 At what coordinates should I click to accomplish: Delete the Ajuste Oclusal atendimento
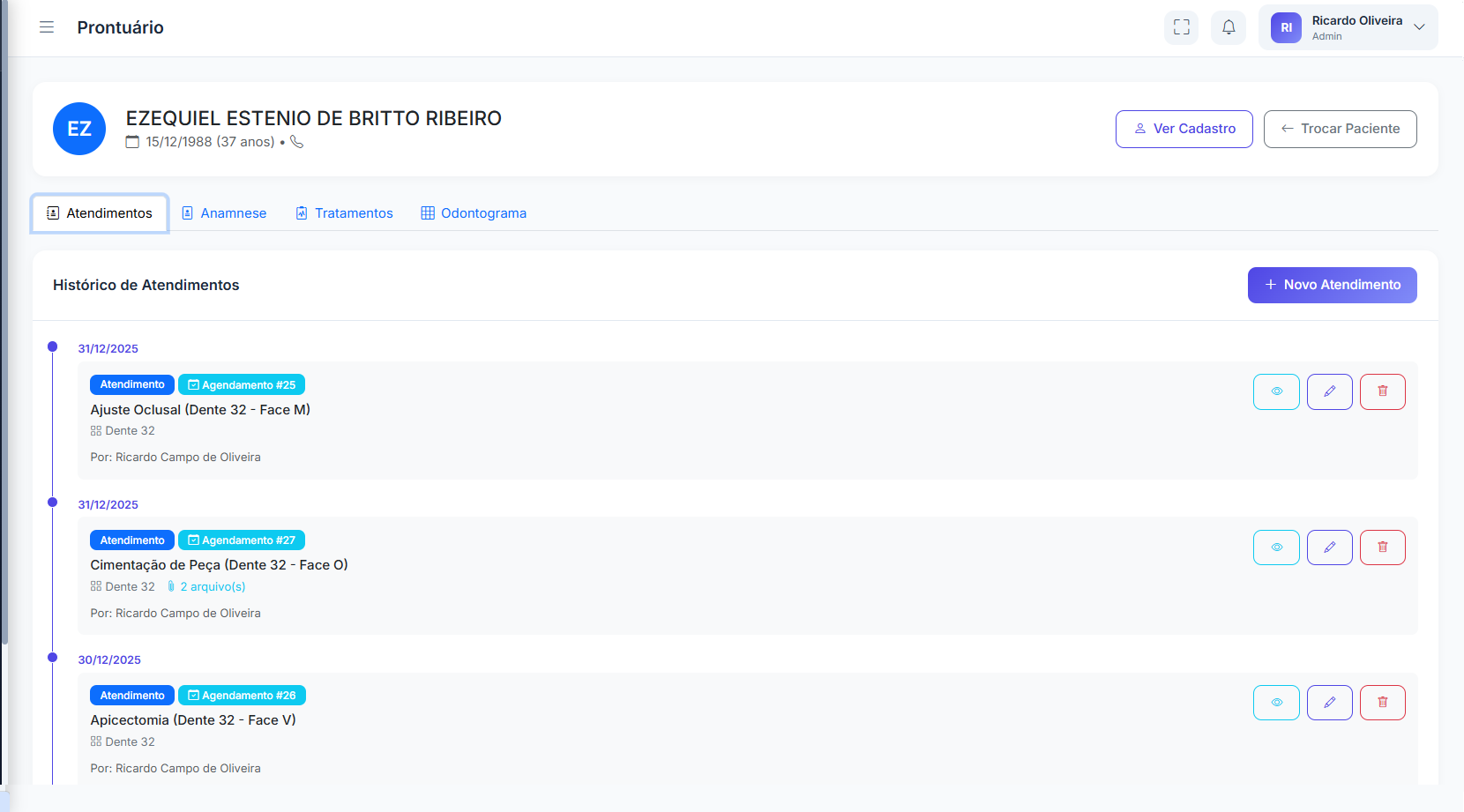(x=1382, y=391)
